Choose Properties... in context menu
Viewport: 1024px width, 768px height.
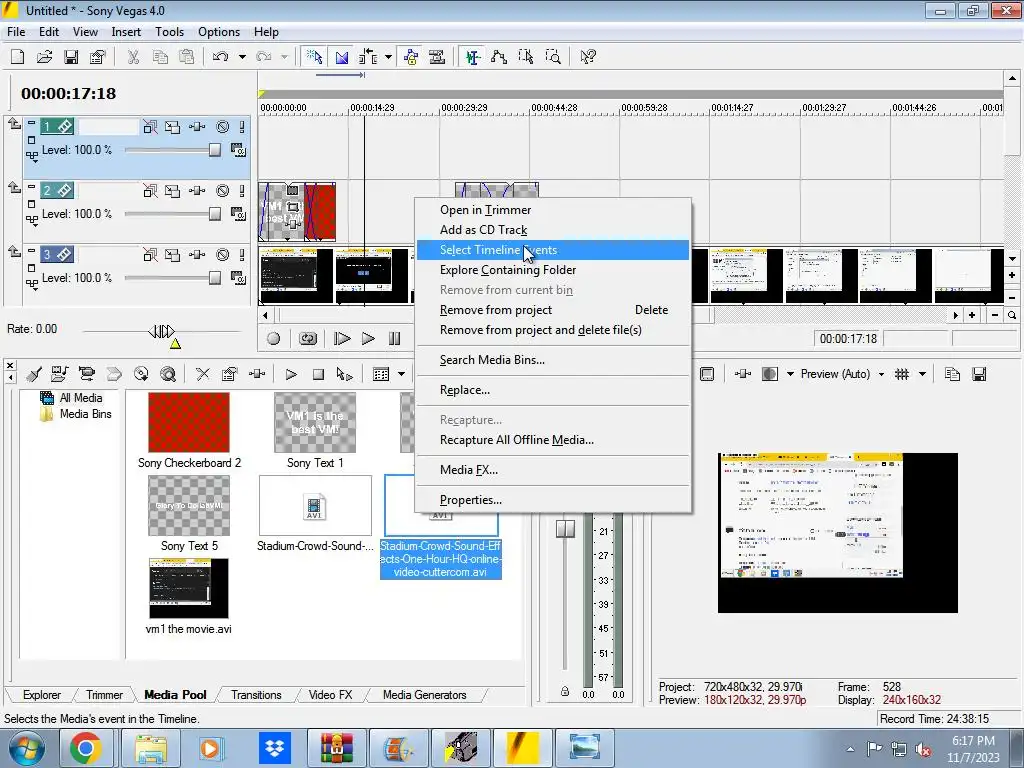pos(552,500)
